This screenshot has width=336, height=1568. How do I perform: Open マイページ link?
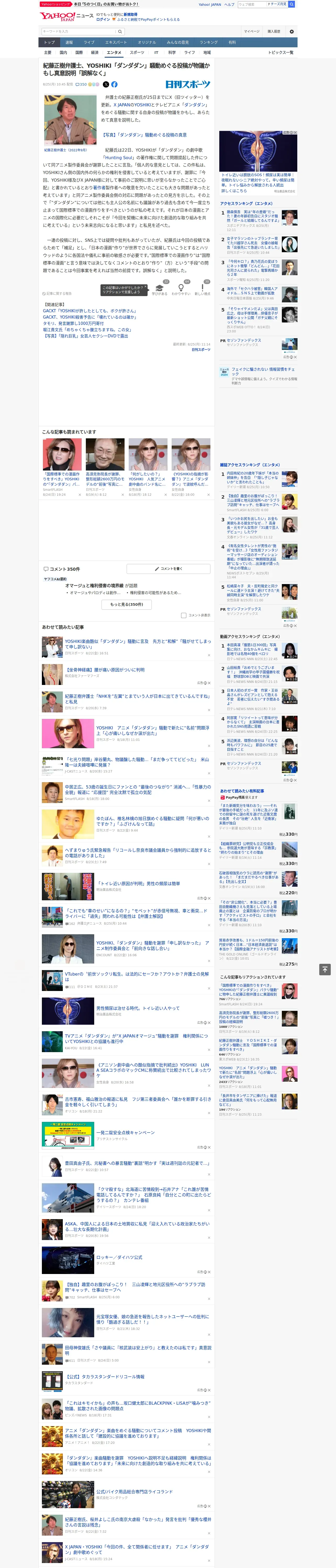pyautogui.click(x=251, y=31)
